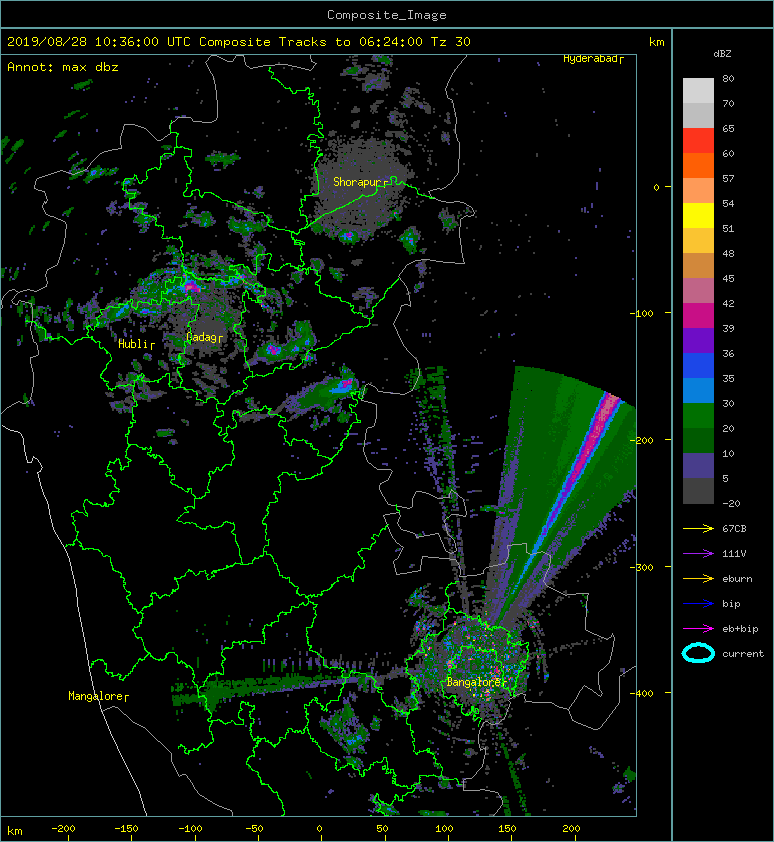Click the 200 x-axis tick label
The height and width of the screenshot is (842, 774).
click(572, 829)
